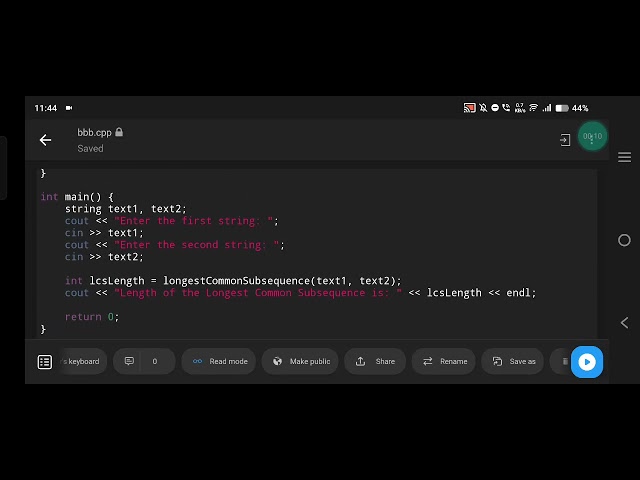The image size is (640, 480).
Task: Tap the do-not-disturb icon in the status bar
Action: point(495,108)
